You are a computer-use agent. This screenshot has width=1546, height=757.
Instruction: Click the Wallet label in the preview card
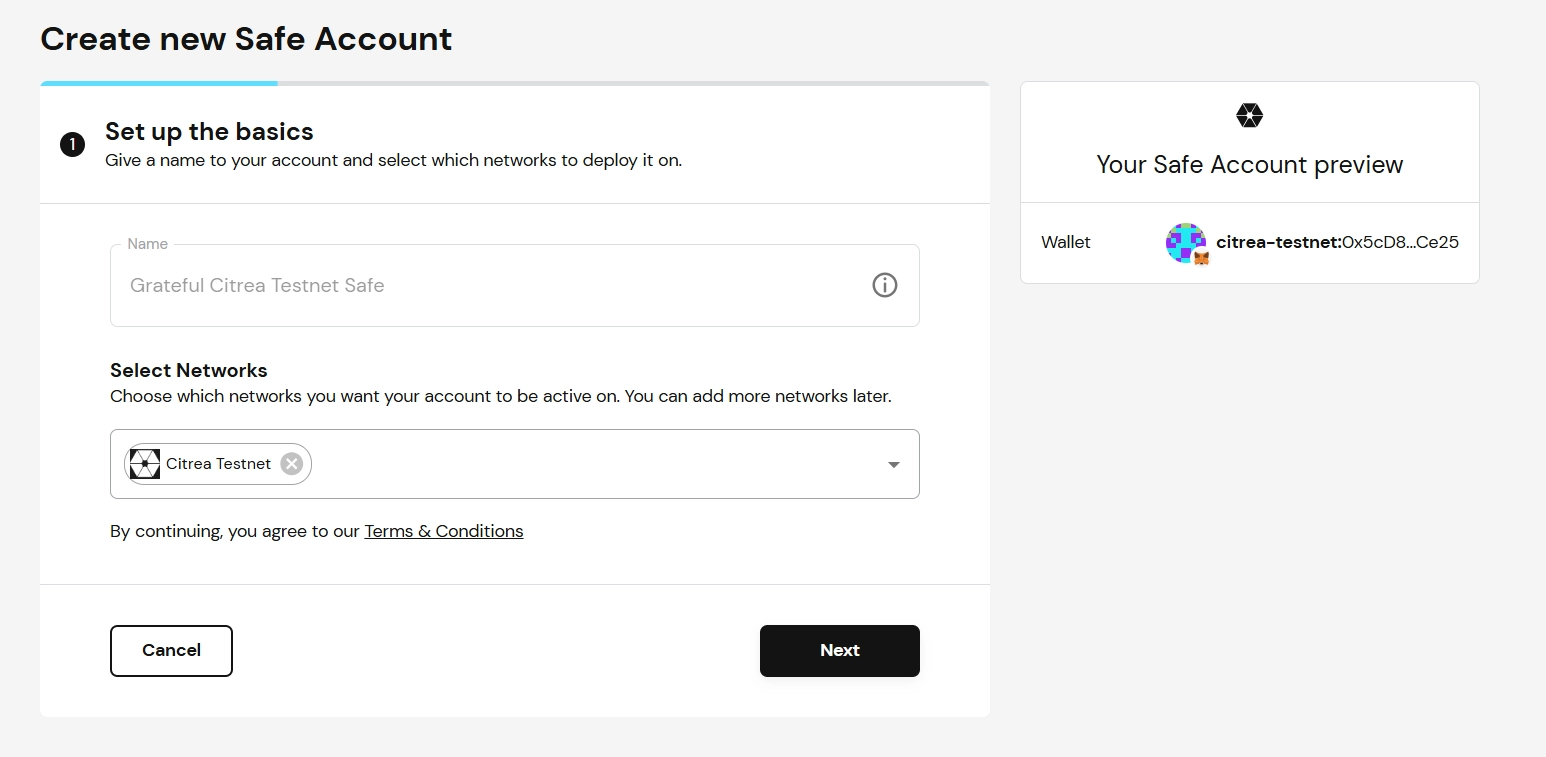pyautogui.click(x=1065, y=242)
